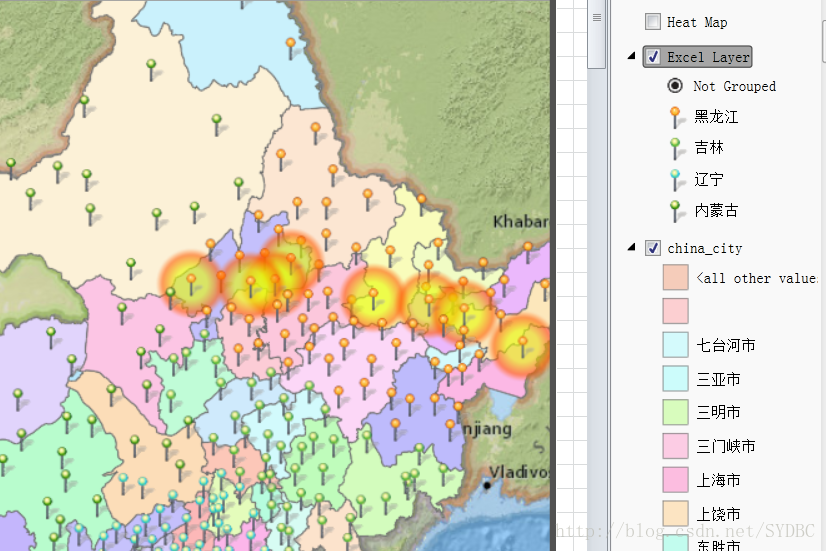
Task: Click the orange pin at map top
Action: pyautogui.click(x=291, y=46)
